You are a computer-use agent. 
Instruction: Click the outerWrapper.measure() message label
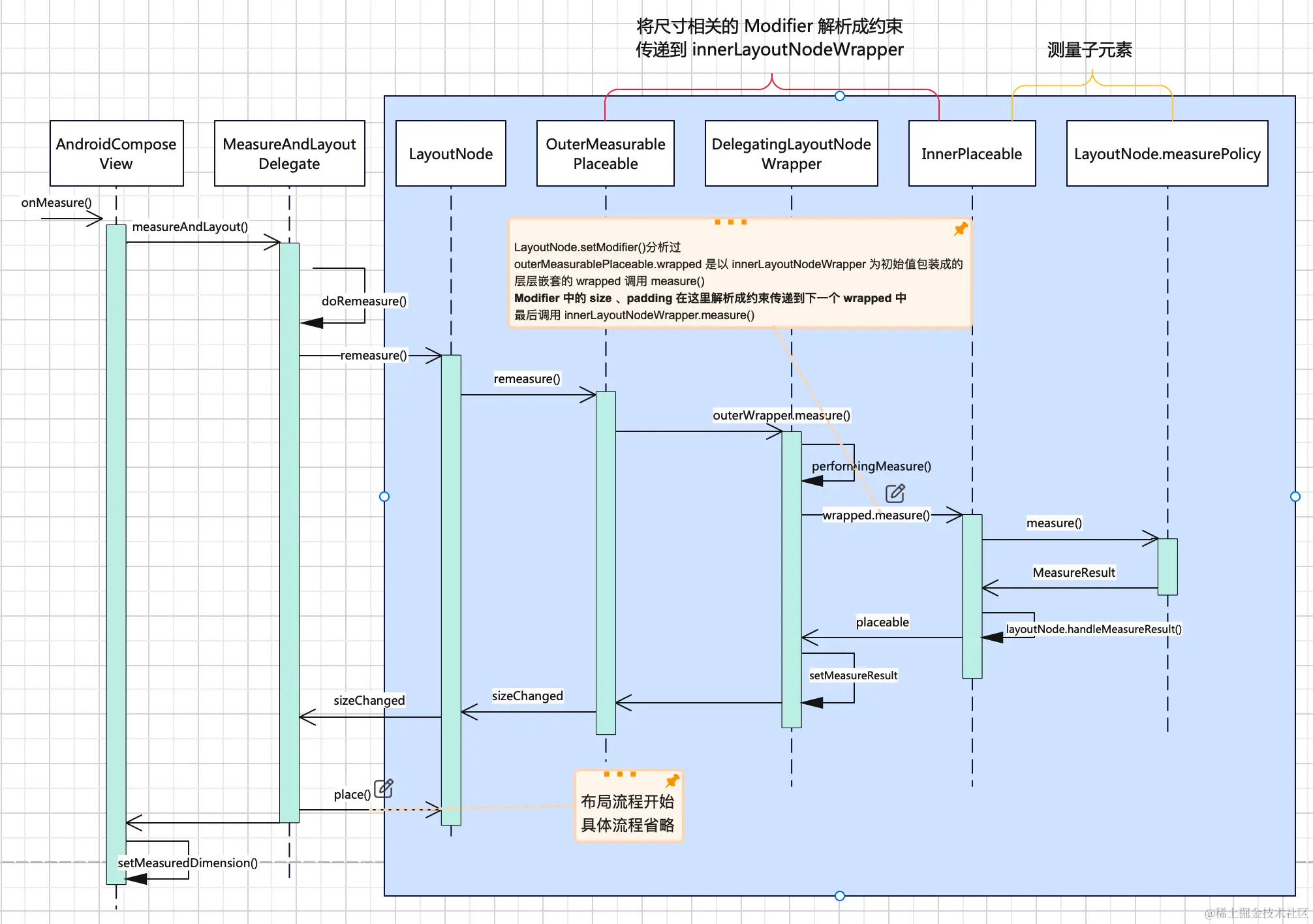781,415
